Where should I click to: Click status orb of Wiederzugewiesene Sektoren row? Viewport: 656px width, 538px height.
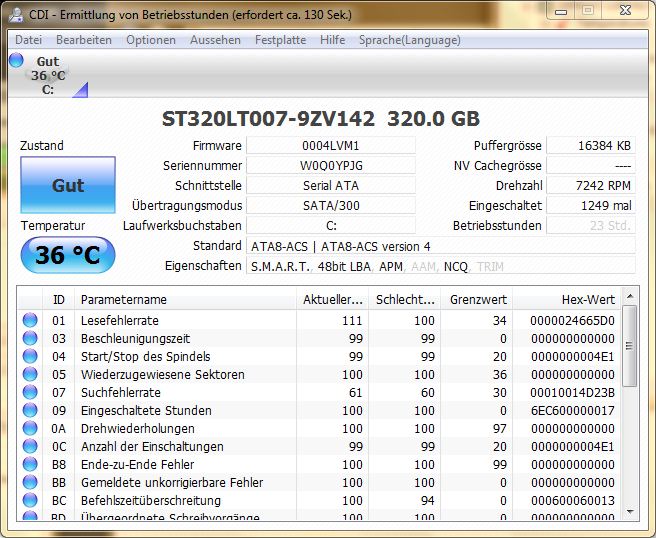point(30,374)
